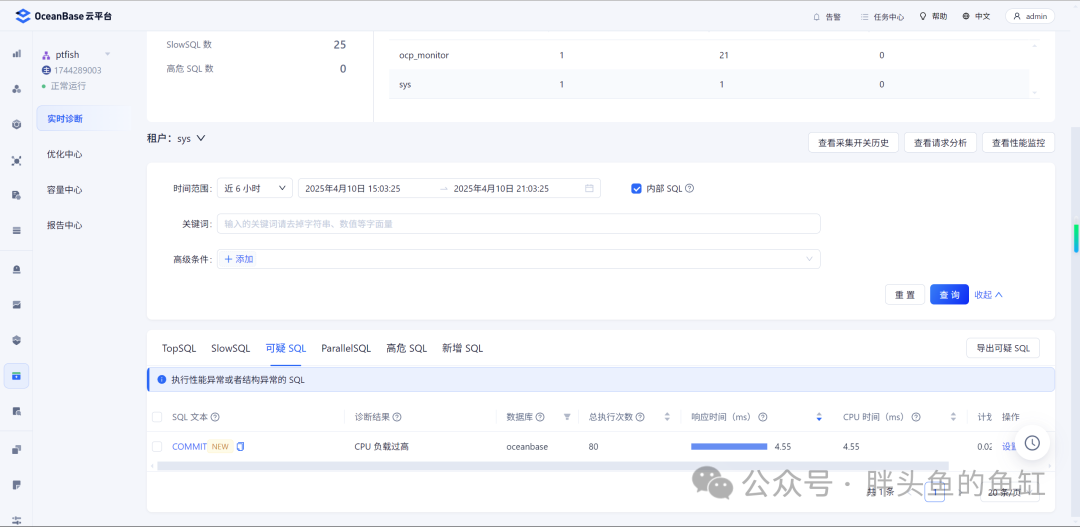Sort by 总执行次数 using sort arrows
The image size is (1080, 527).
[667, 417]
